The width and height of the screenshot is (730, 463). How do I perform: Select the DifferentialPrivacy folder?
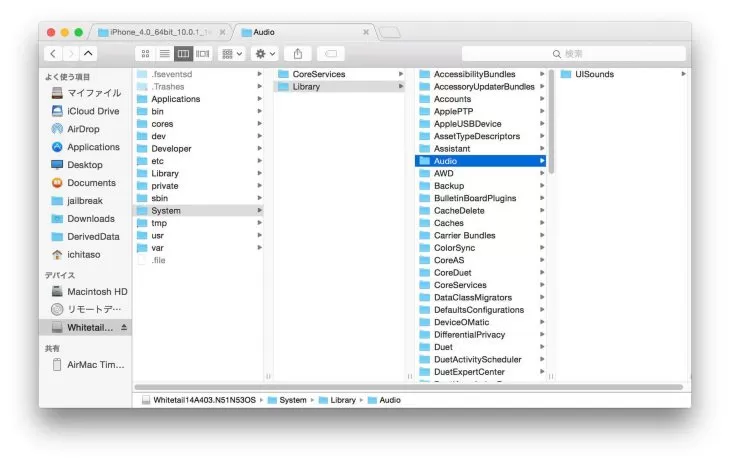[x=481, y=335]
